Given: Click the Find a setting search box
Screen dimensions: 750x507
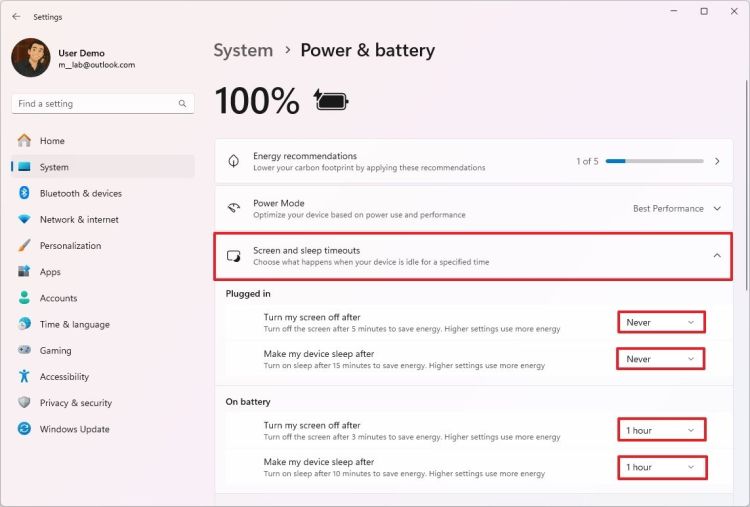Looking at the screenshot, I should click(x=95, y=104).
